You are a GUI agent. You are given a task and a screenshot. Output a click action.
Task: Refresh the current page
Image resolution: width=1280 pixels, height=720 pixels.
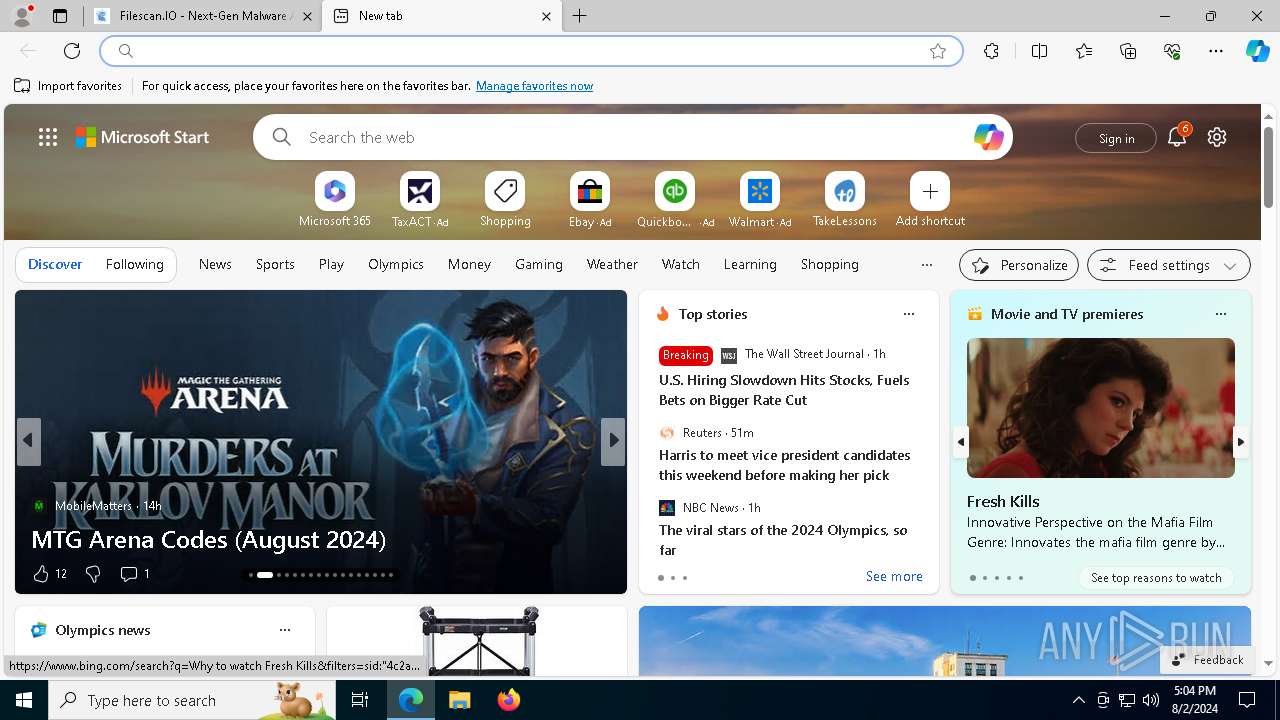click(x=72, y=51)
